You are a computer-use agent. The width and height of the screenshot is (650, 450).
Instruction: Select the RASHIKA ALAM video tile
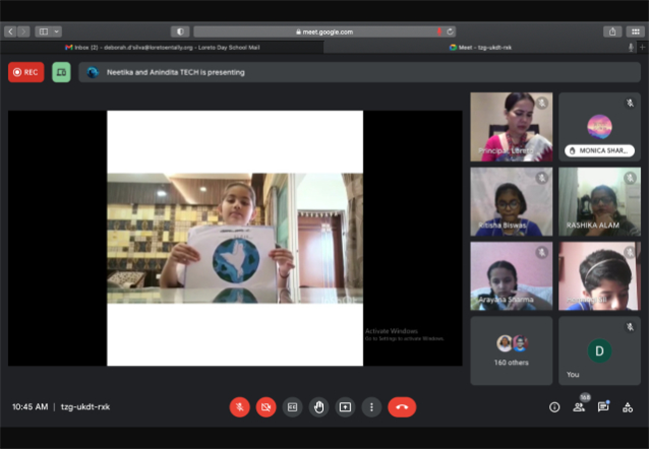click(599, 202)
